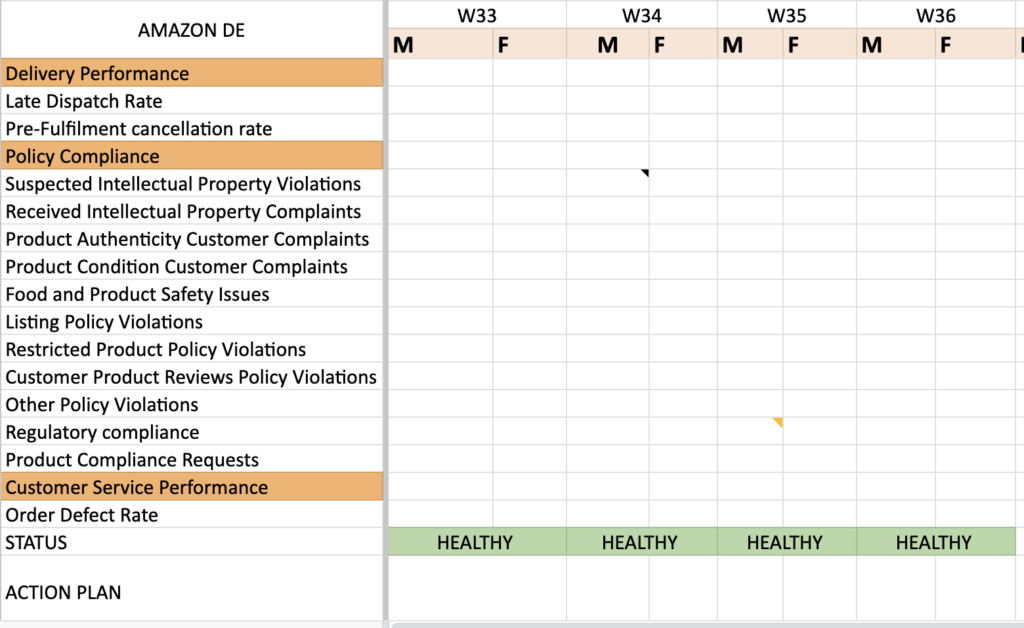Select the M column header under W34

click(x=607, y=44)
